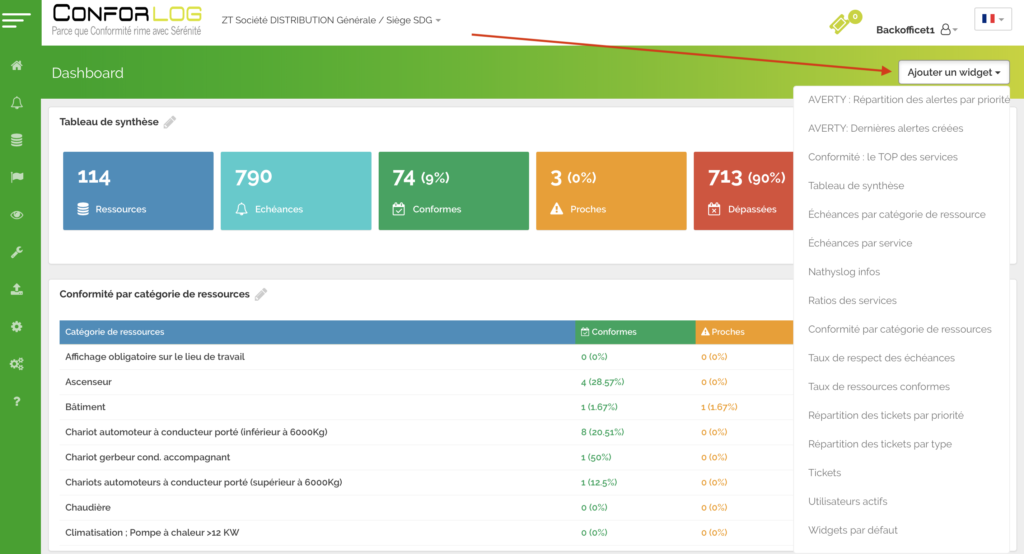The height and width of the screenshot is (554, 1024).
Task: Click the database resources sidebar icon
Action: [x=17, y=140]
